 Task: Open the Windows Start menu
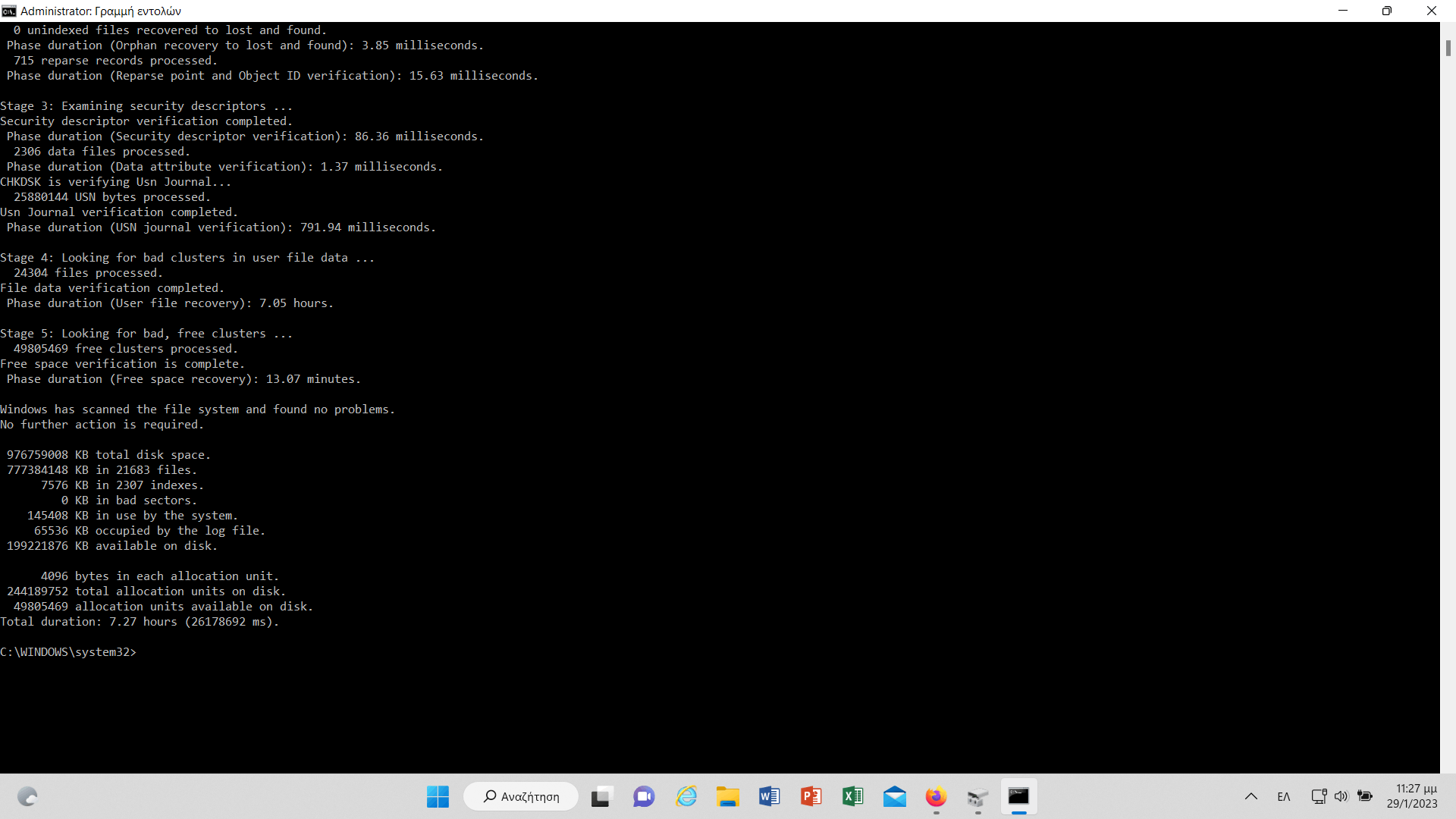438,796
